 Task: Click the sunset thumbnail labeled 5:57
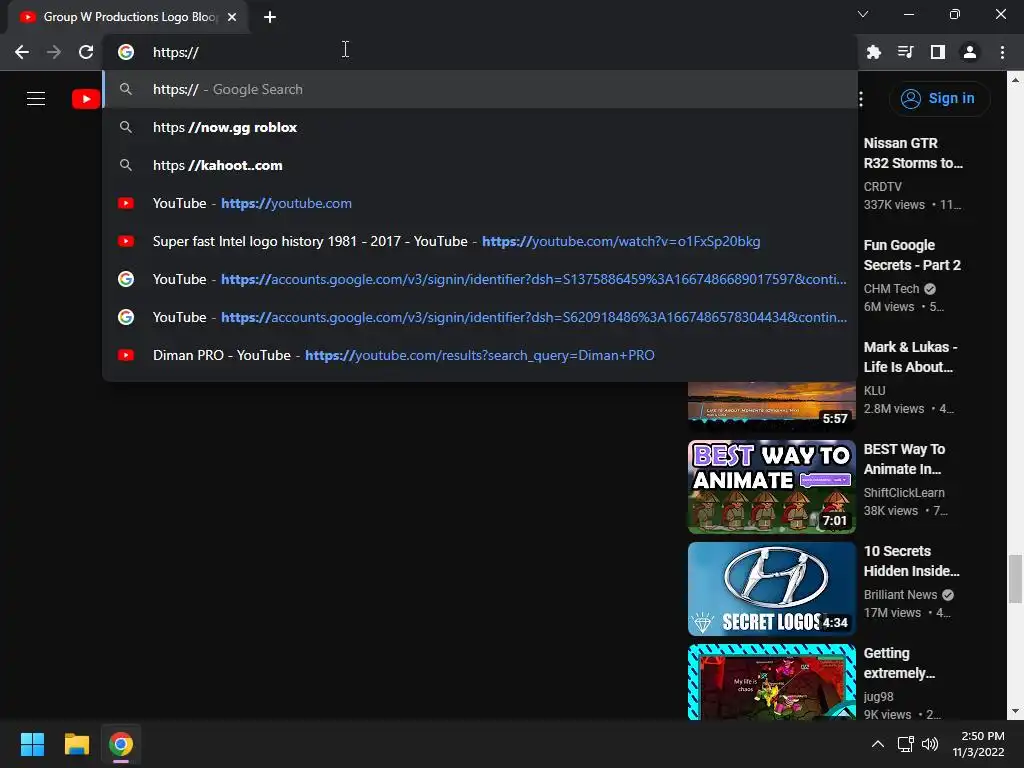pyautogui.click(x=771, y=406)
